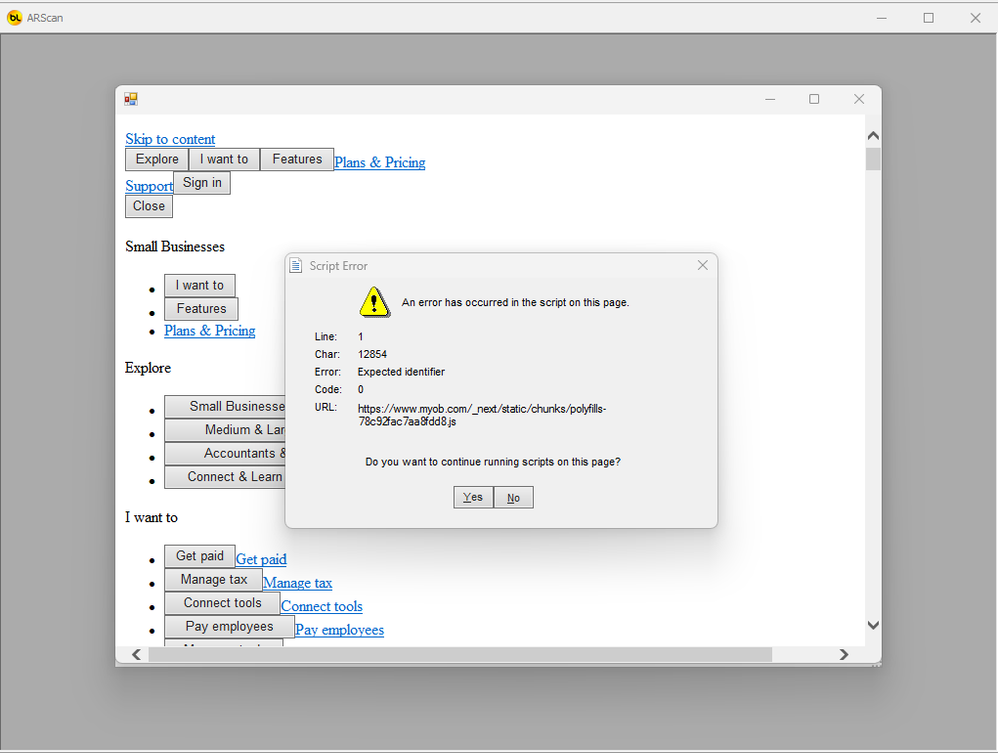The height and width of the screenshot is (753, 998).
Task: Open the top Plans & Pricing link
Action: coord(379,162)
